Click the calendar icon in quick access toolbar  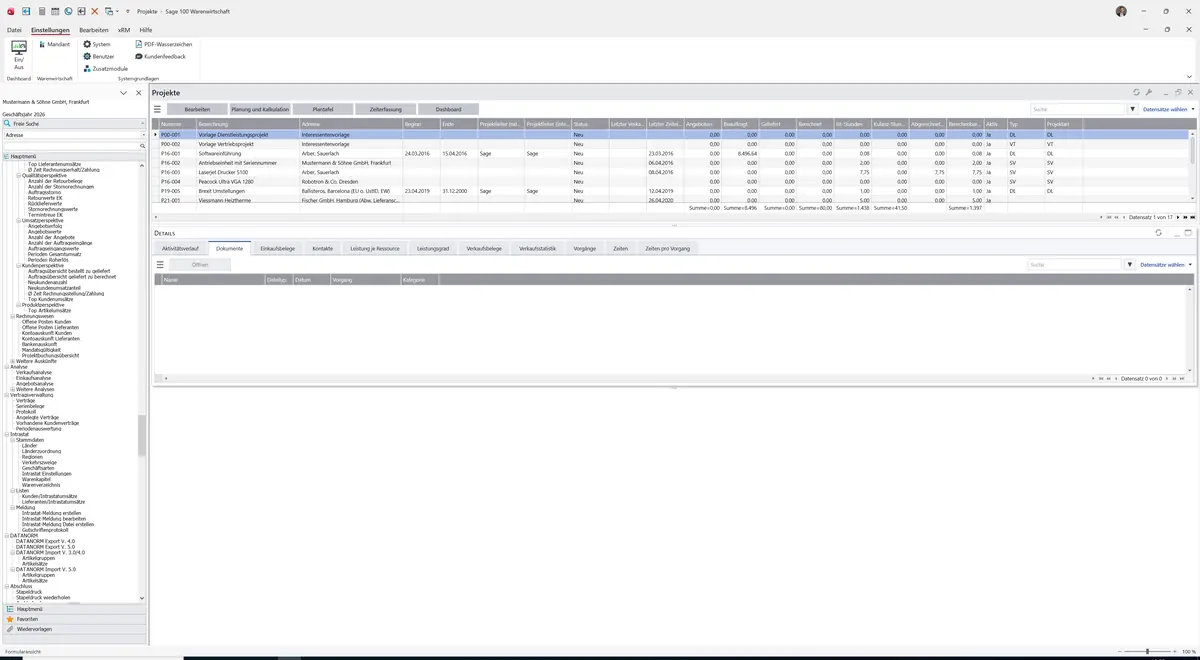click(x=54, y=11)
